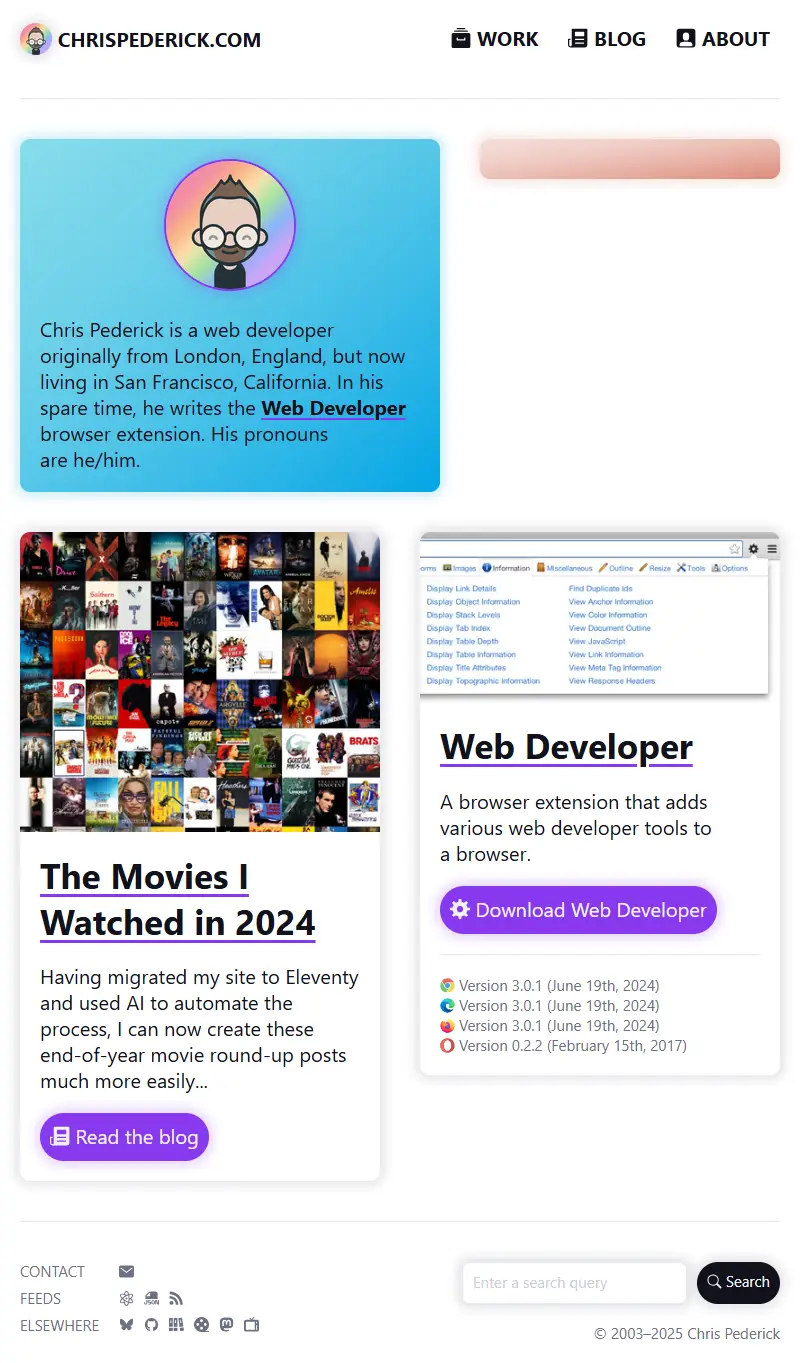This screenshot has height=1363, width=800.
Task: Open the CHRISPEDERICK.COM home link
Action: coord(140,40)
